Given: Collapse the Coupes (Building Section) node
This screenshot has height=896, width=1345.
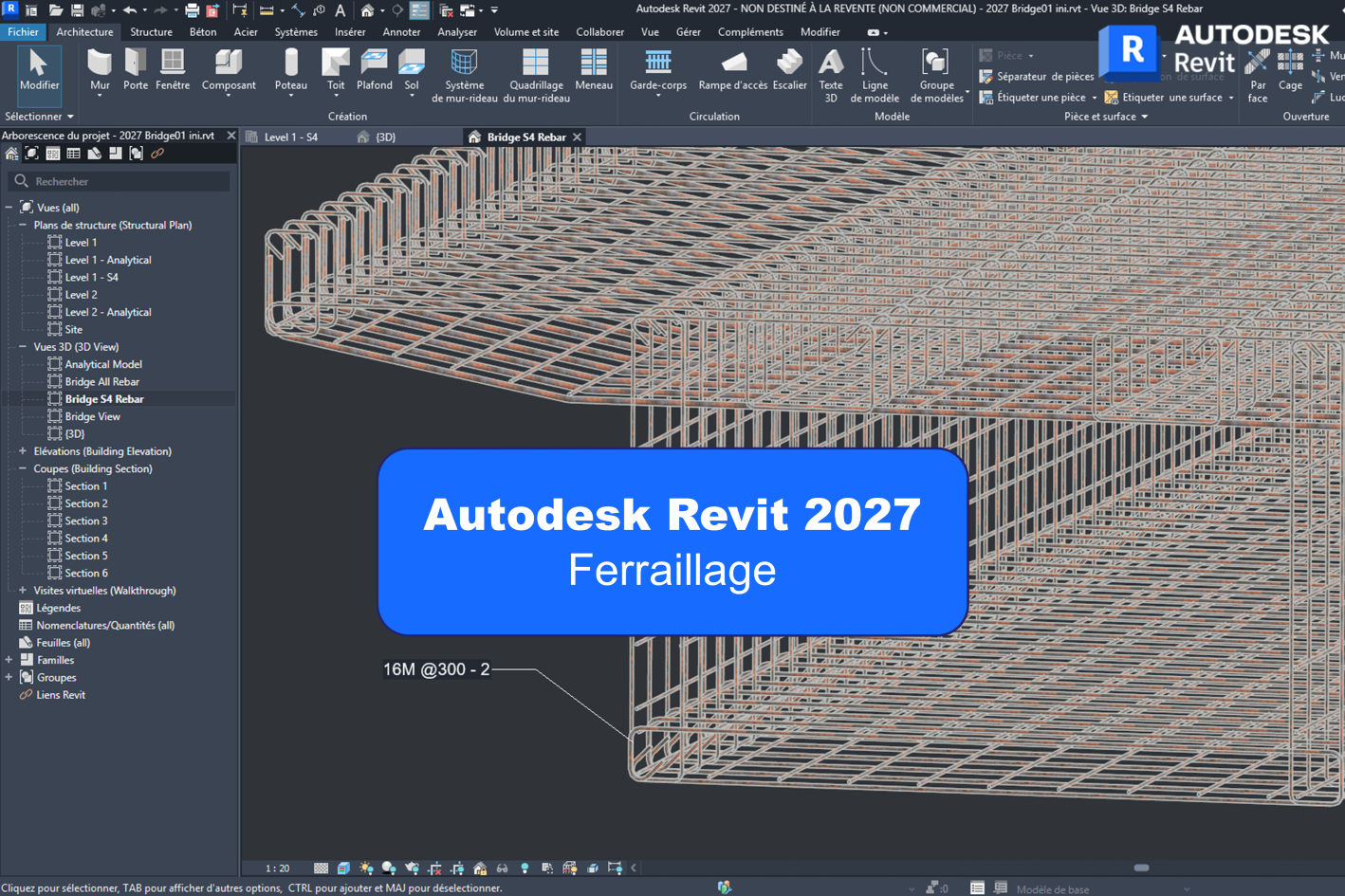Looking at the screenshot, I should click(23, 468).
